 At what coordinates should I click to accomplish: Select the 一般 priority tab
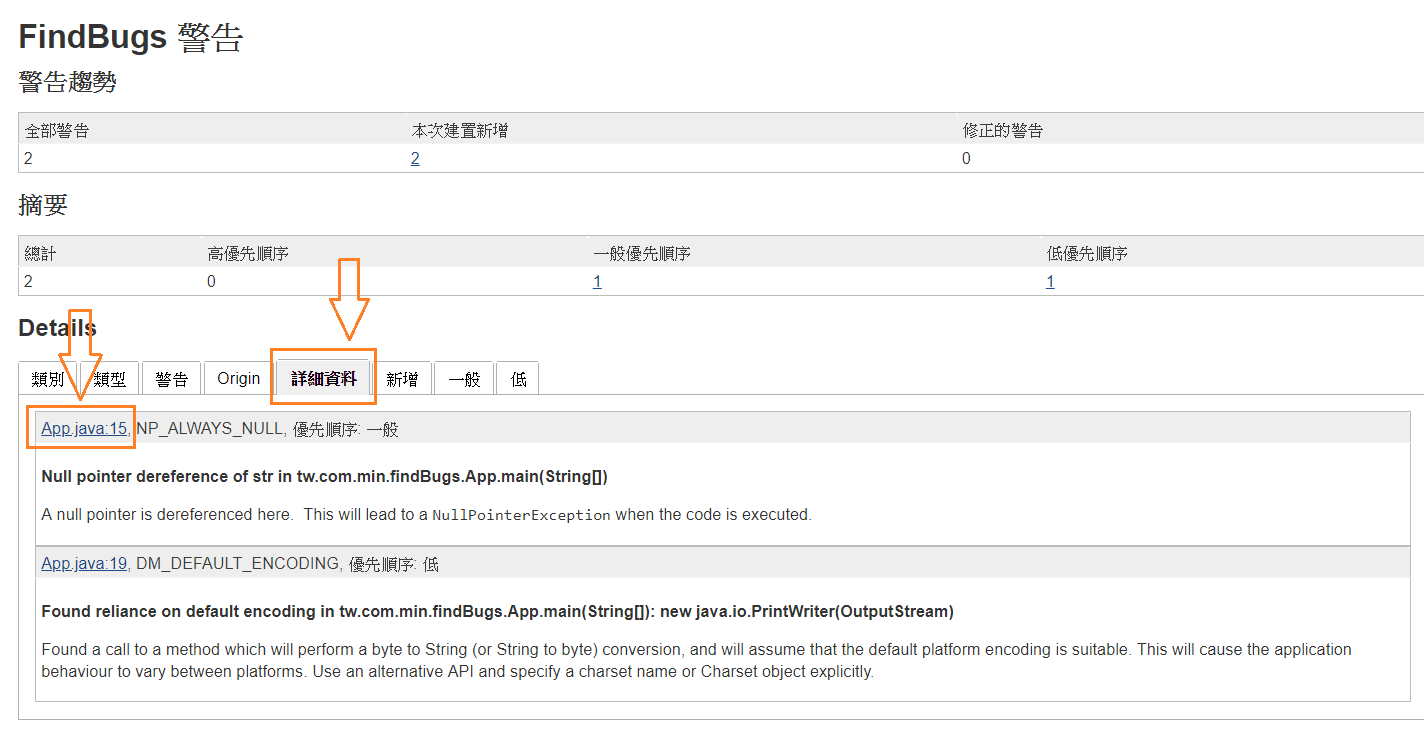[463, 378]
